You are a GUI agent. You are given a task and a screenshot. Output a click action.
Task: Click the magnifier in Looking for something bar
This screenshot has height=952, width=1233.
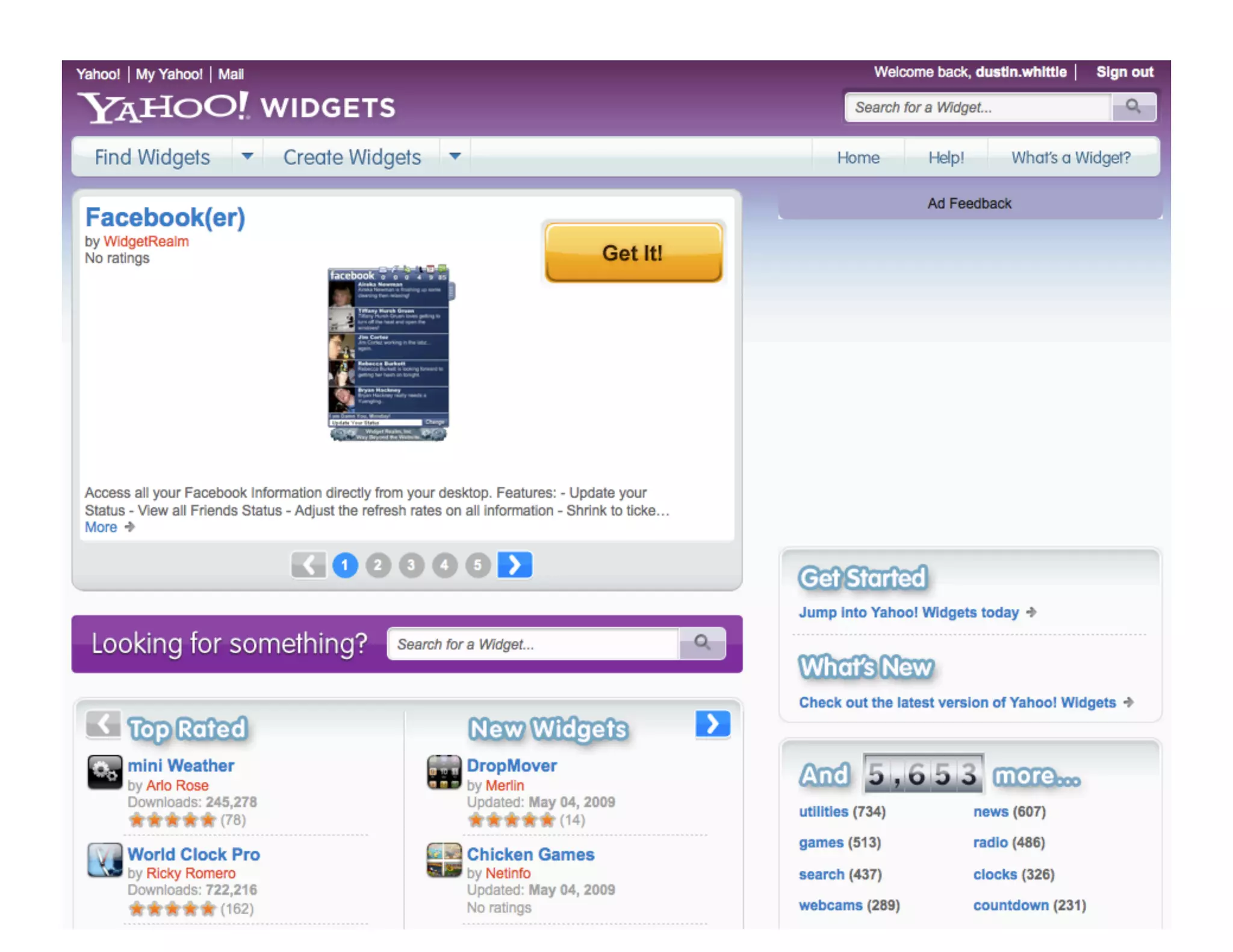(x=702, y=643)
